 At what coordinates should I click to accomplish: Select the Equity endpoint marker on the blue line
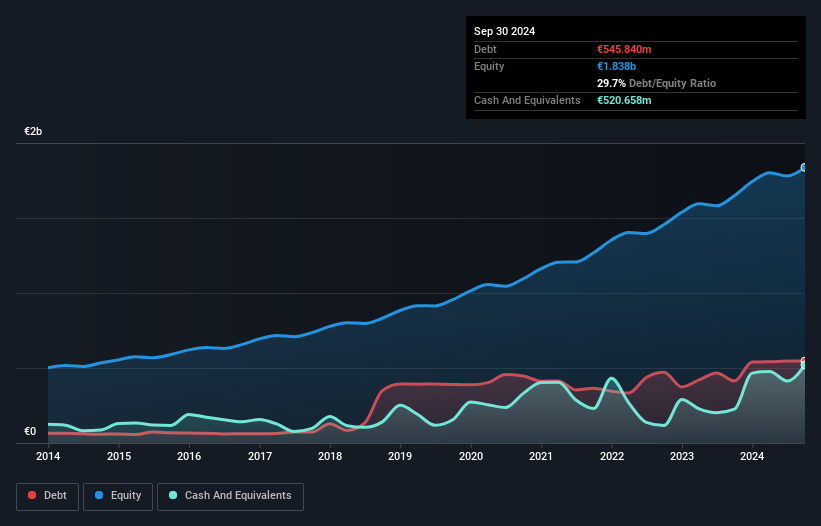coord(804,167)
